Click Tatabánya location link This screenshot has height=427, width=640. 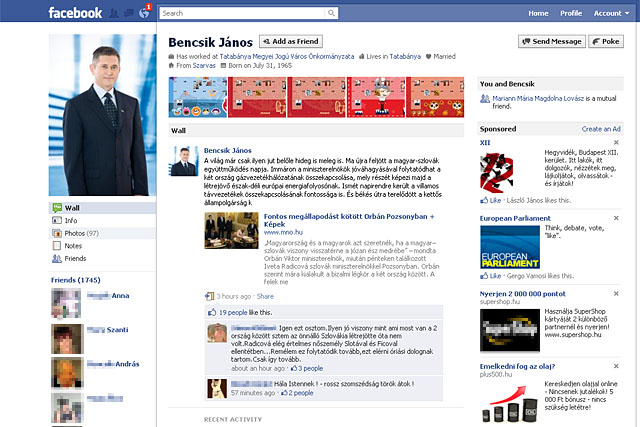(x=405, y=56)
